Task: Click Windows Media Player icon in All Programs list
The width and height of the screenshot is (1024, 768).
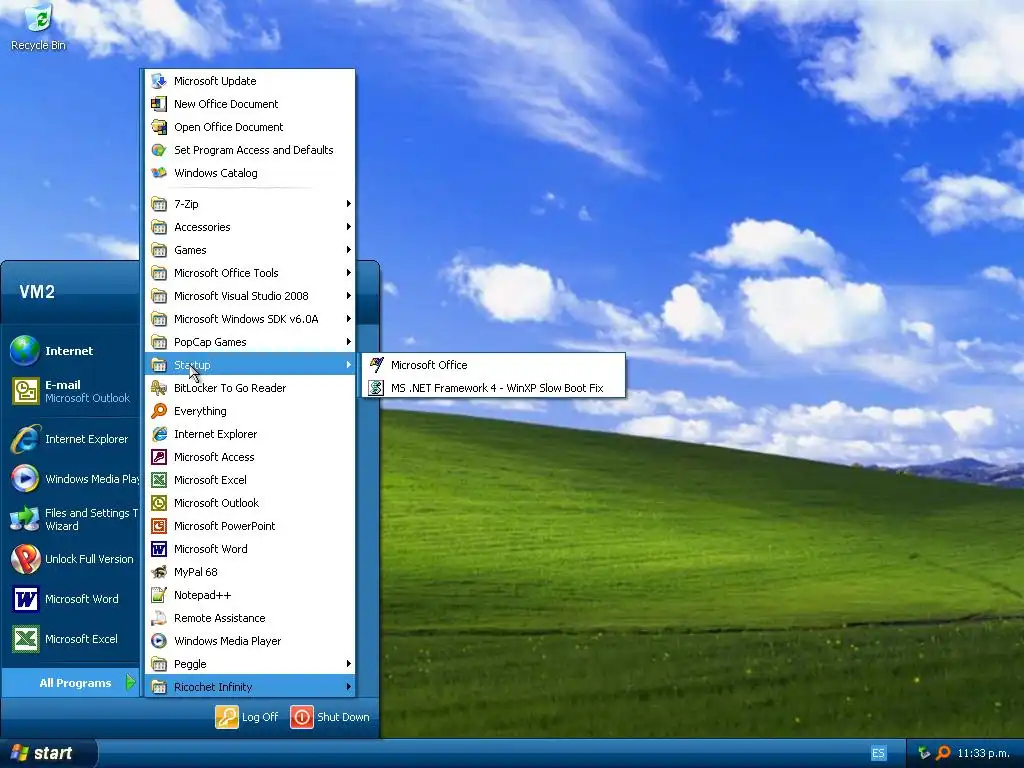Action: coord(159,641)
